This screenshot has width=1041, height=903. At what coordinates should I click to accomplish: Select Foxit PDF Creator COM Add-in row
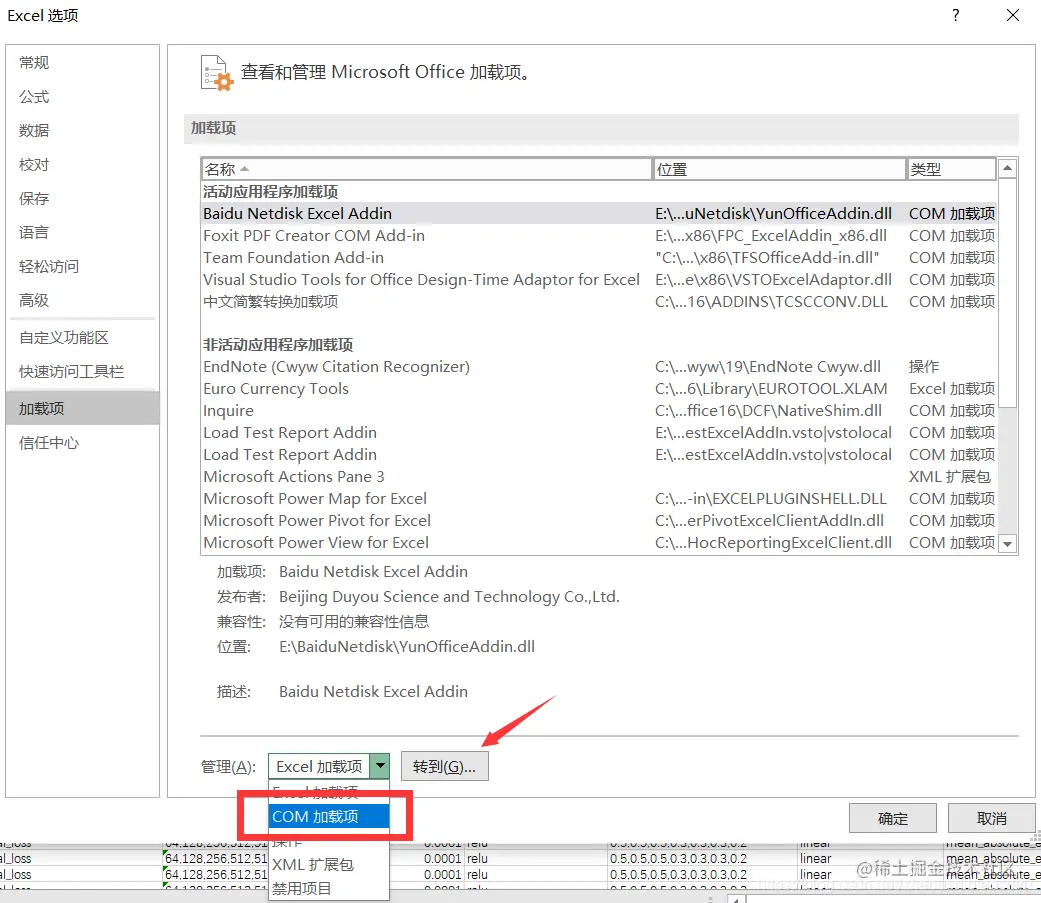(599, 236)
